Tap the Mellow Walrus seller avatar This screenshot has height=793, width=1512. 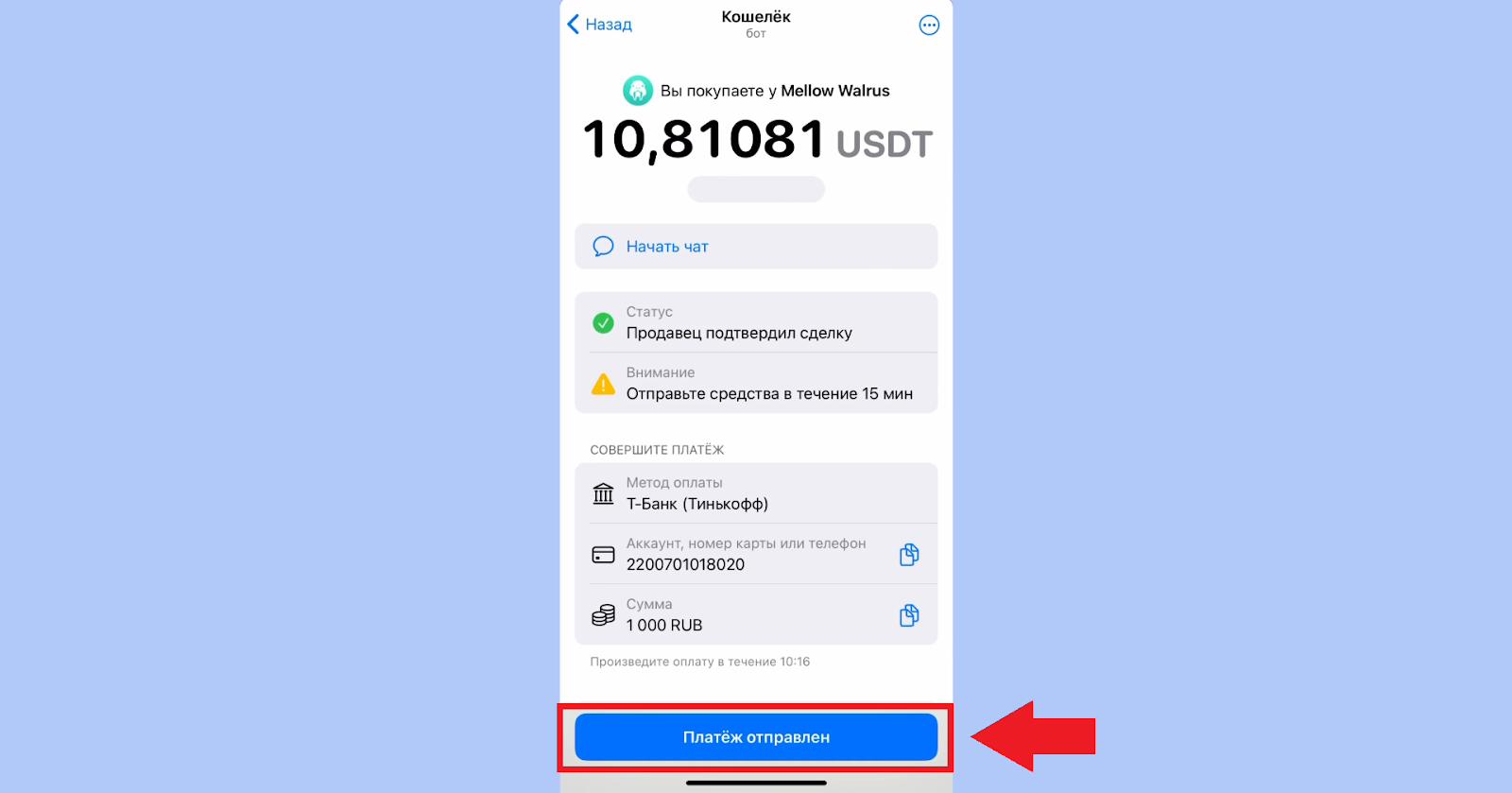coord(638,91)
